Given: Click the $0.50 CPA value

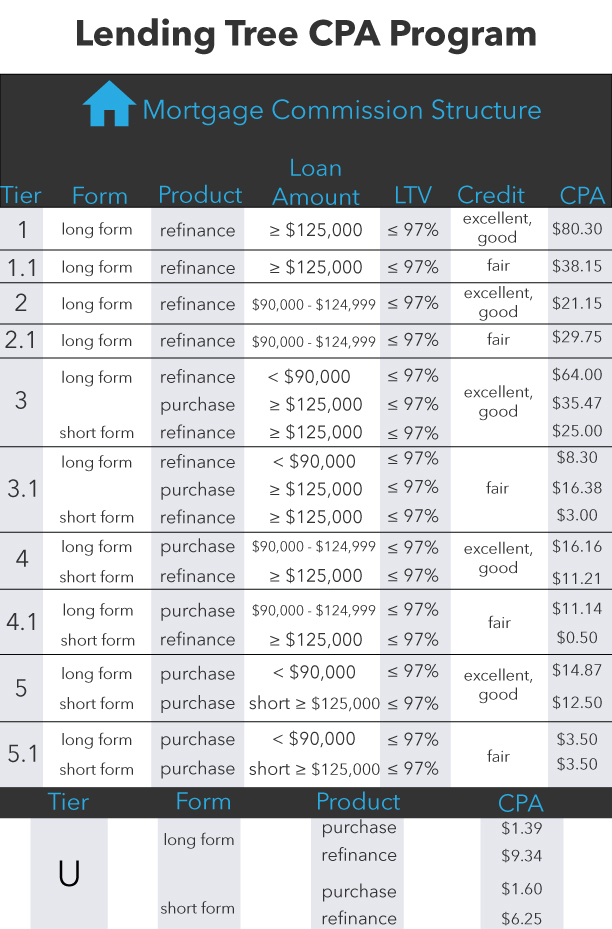Looking at the screenshot, I should (x=577, y=638).
